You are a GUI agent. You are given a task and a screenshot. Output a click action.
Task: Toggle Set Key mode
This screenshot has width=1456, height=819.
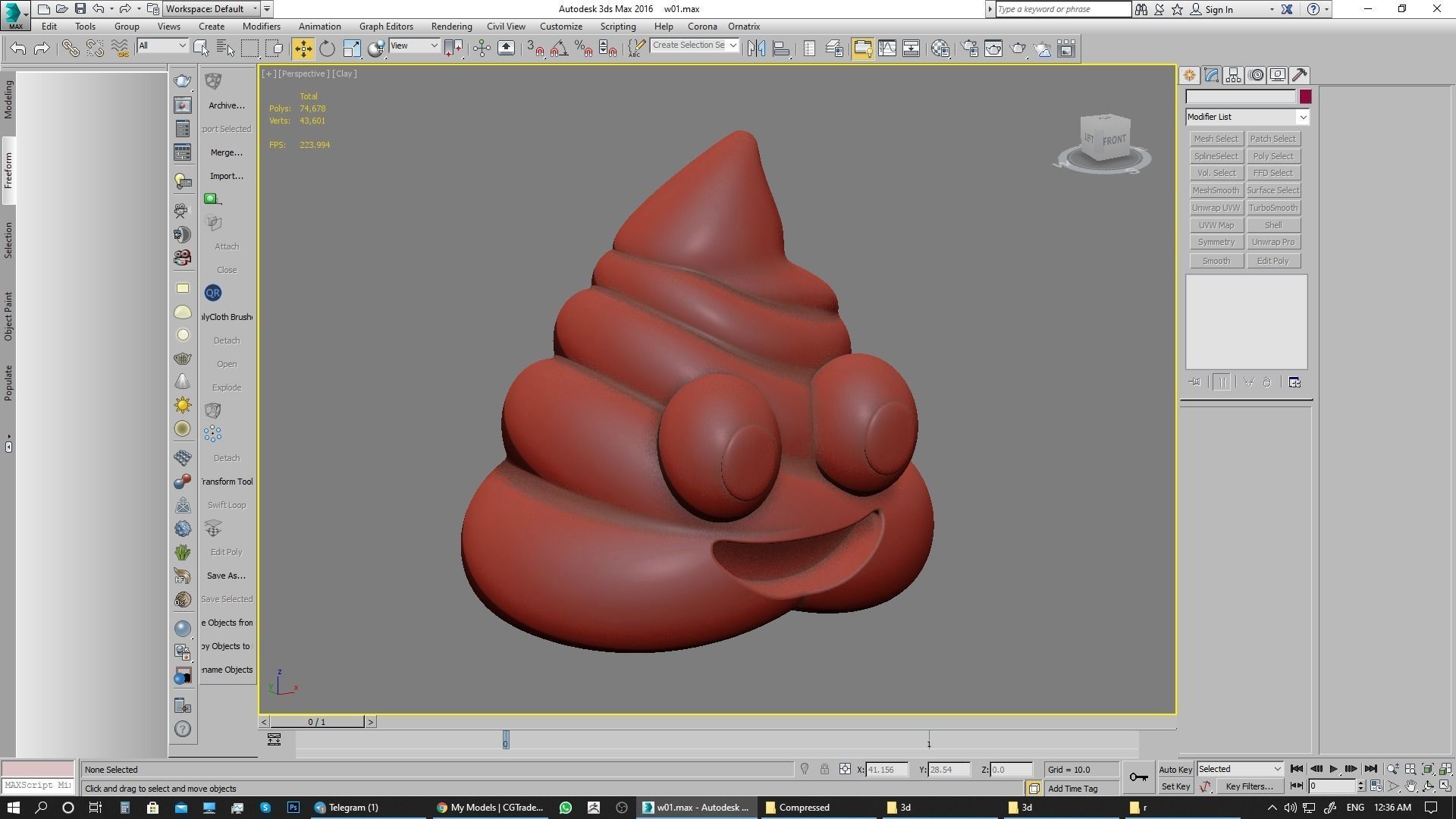pyautogui.click(x=1175, y=786)
